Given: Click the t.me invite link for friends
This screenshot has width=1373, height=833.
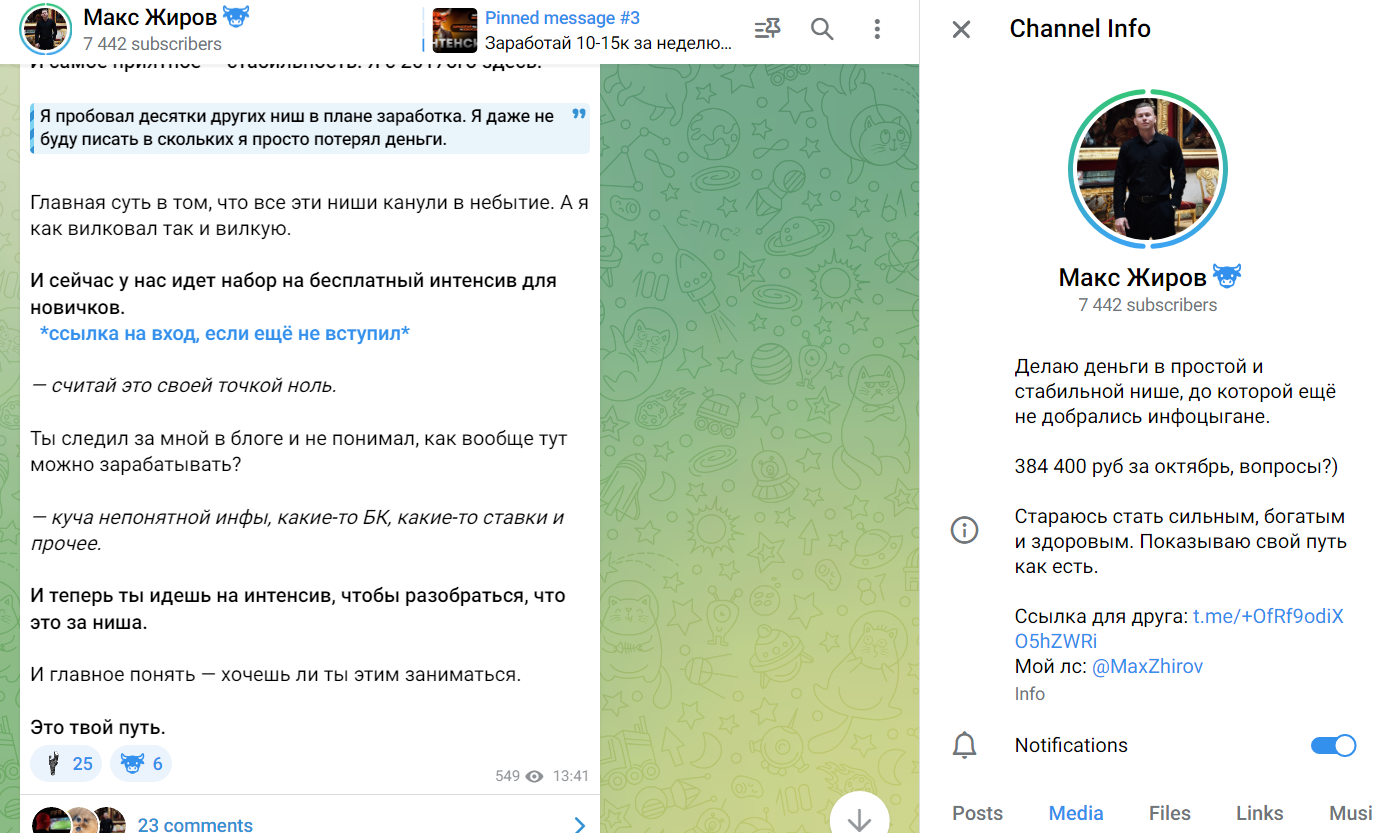Looking at the screenshot, I should click(1267, 617).
